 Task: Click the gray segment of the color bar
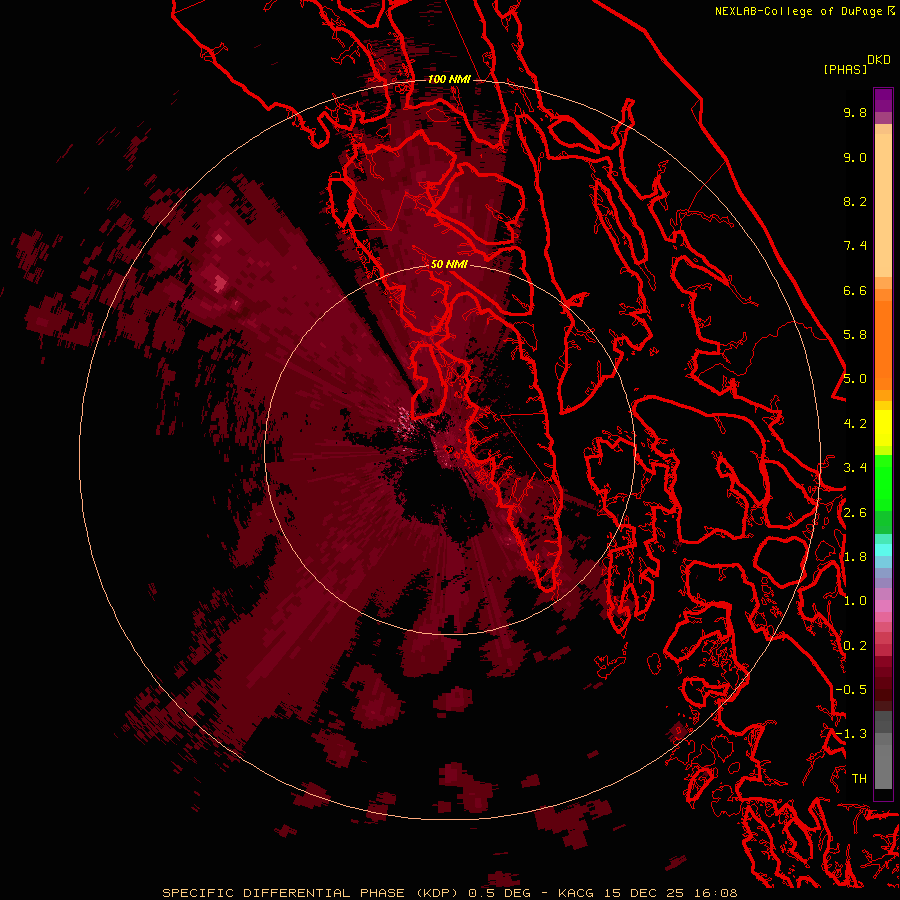(x=883, y=751)
